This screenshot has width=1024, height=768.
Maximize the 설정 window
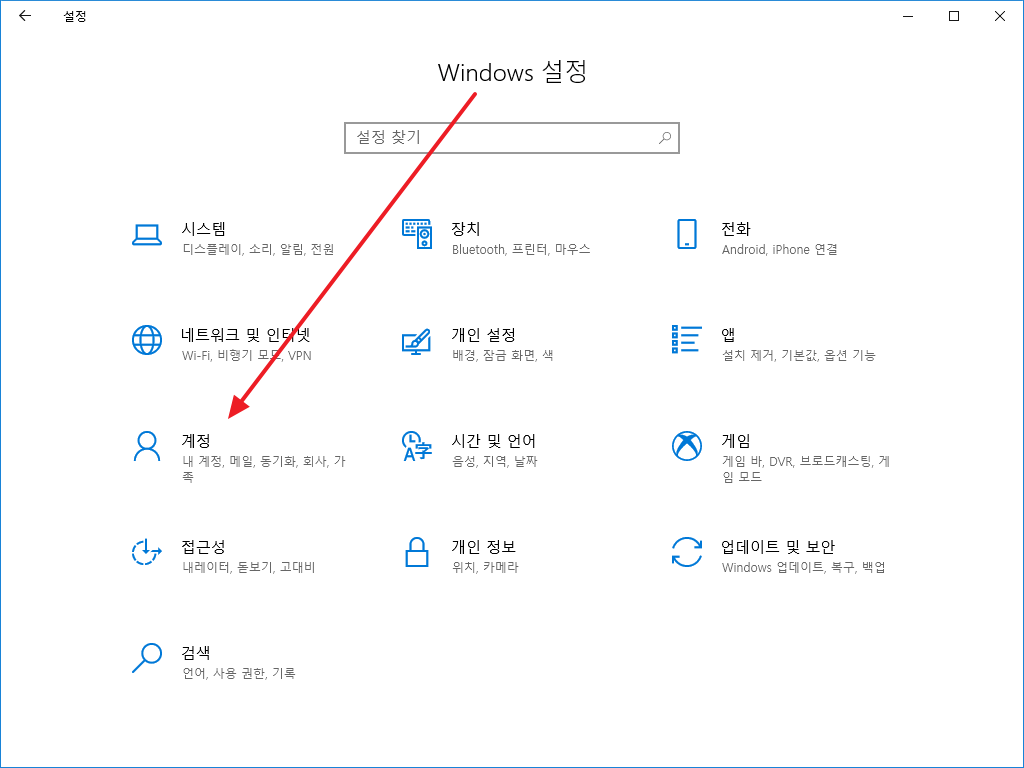(953, 16)
